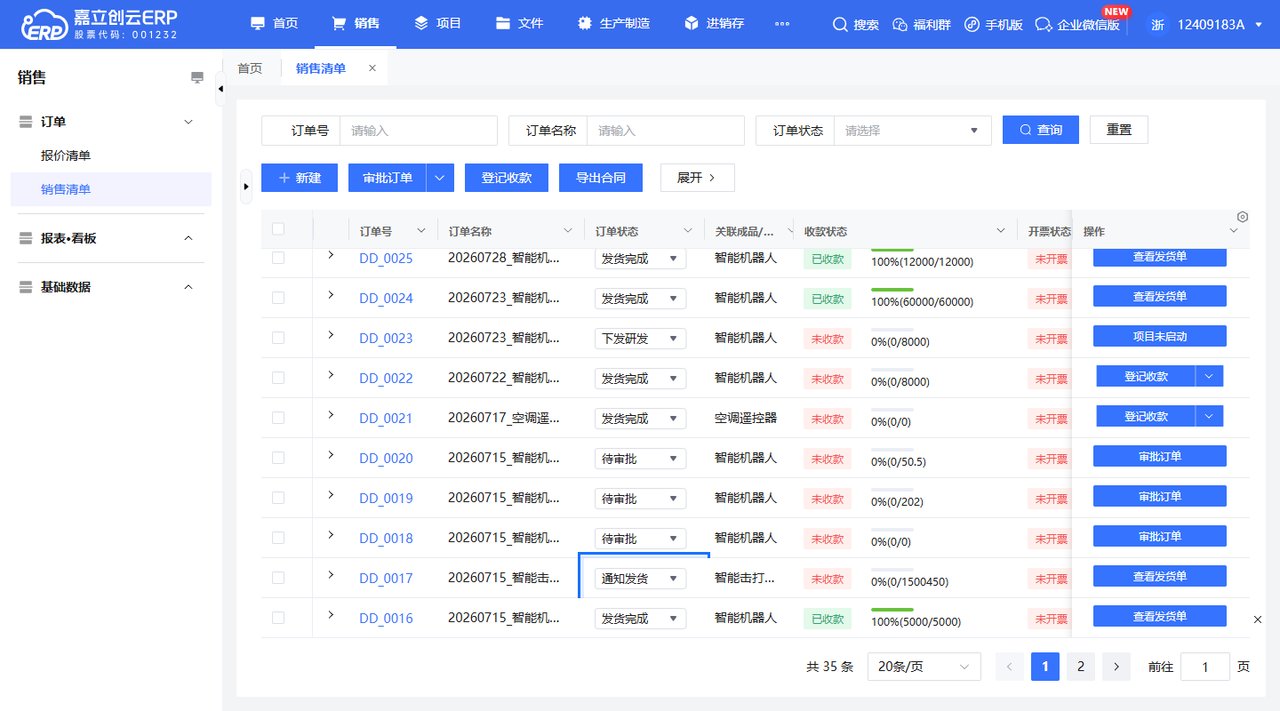Open the 订单状态 filter dropdown 请选择

tap(912, 131)
